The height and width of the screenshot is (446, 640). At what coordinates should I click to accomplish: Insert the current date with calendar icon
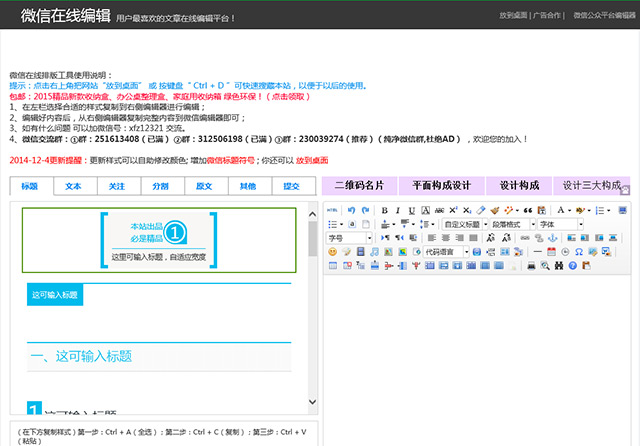click(551, 252)
